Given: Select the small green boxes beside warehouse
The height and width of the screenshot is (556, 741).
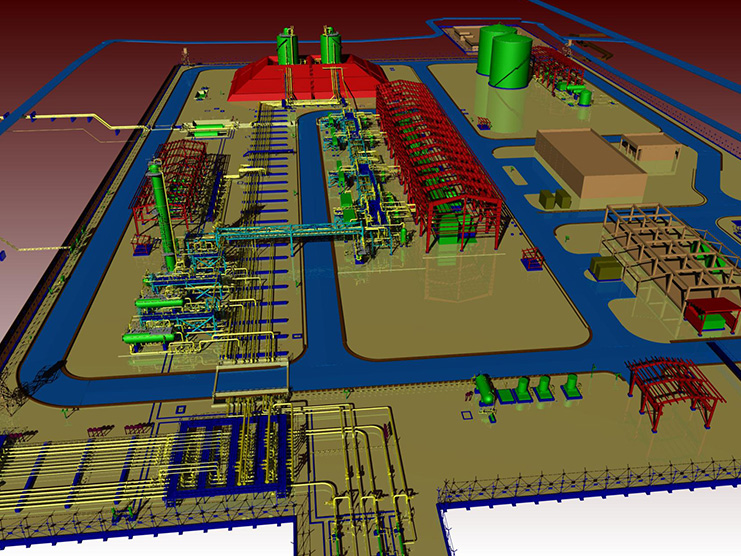Looking at the screenshot, I should click(x=552, y=197).
